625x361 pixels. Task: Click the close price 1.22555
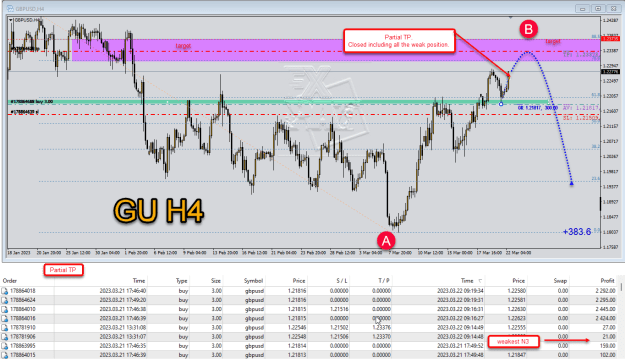517,328
